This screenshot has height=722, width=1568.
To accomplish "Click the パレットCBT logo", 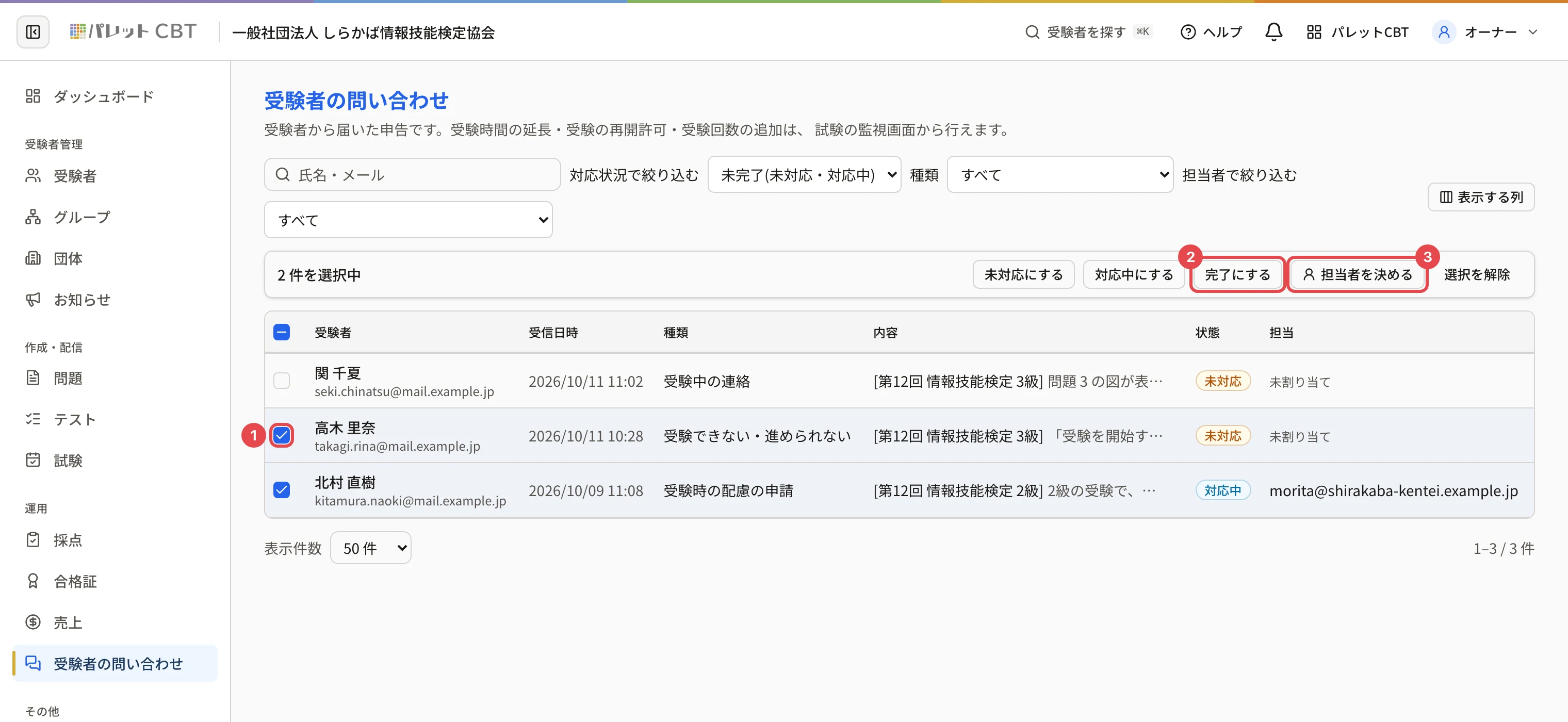I will pyautogui.click(x=133, y=31).
